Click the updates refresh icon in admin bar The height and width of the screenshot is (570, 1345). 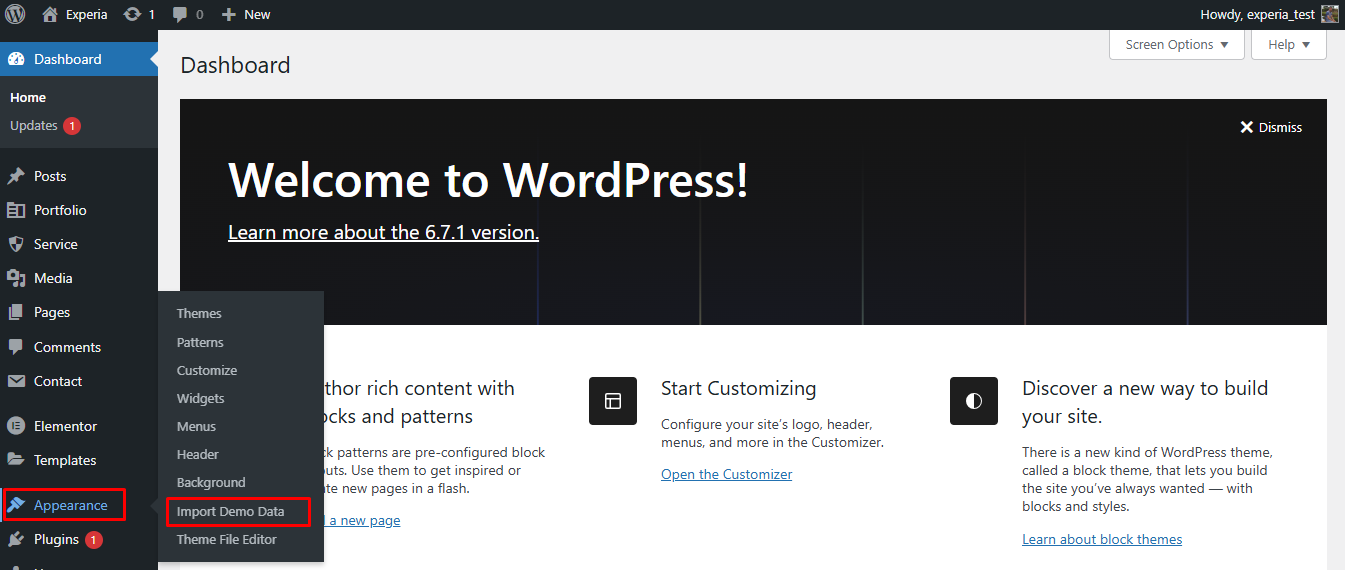[132, 14]
